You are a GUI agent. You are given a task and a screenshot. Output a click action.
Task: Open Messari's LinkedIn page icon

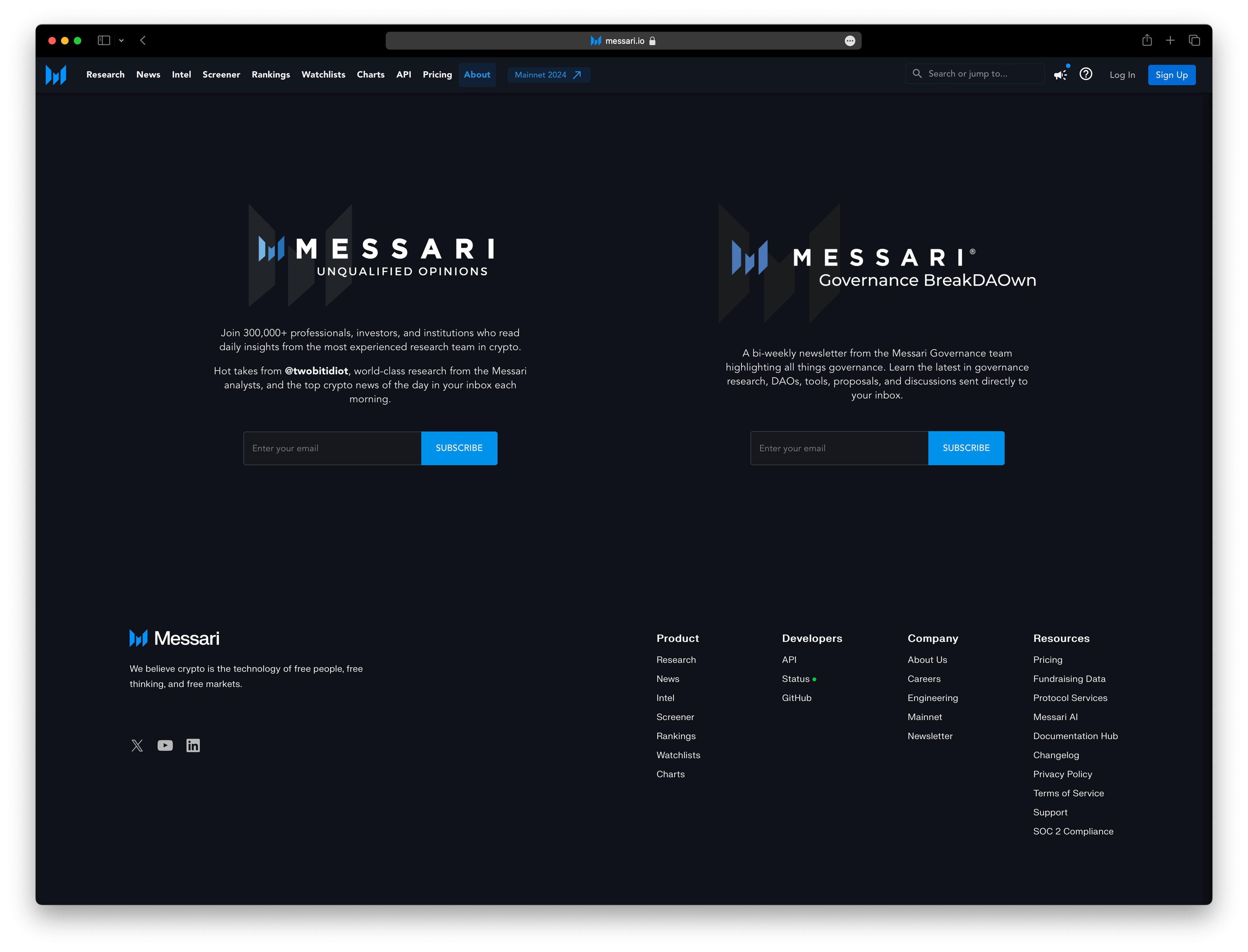(x=193, y=746)
